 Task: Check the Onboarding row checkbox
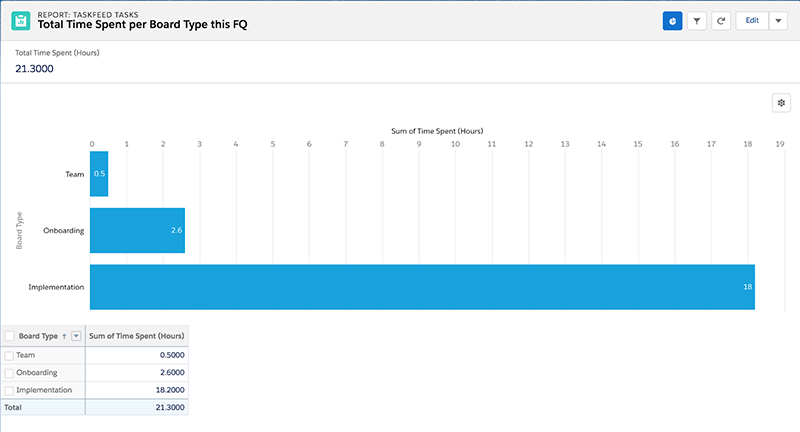(9, 372)
